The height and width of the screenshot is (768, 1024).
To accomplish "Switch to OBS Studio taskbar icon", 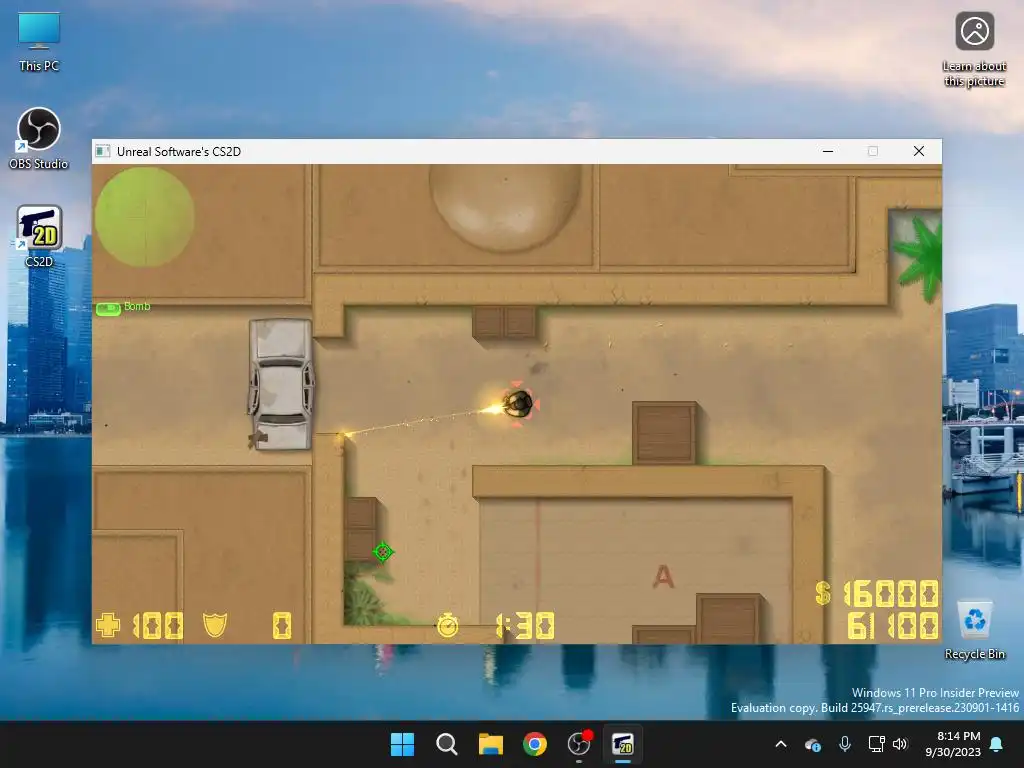I will (579, 744).
